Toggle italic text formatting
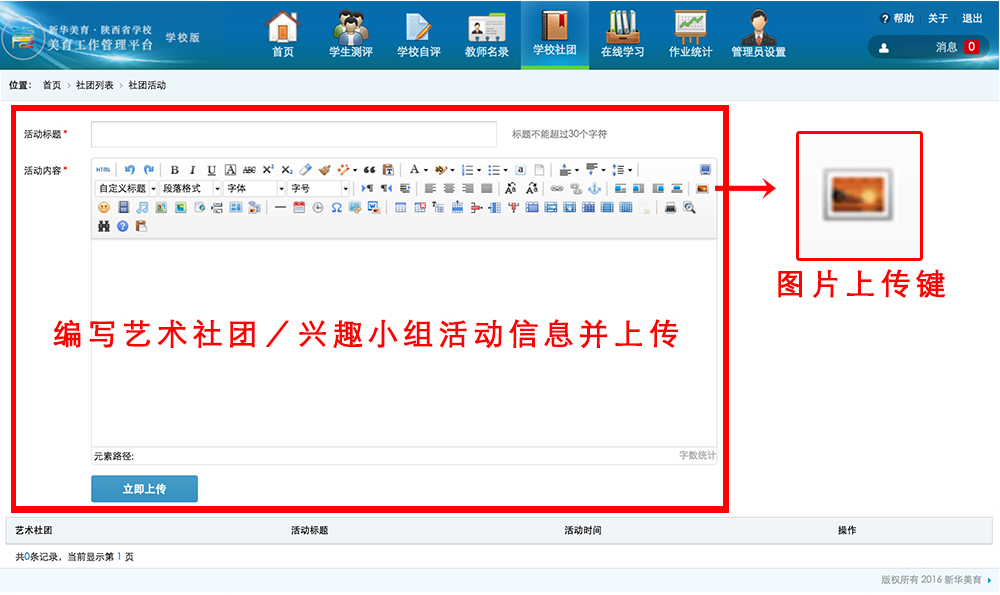The image size is (1000, 595). tap(193, 170)
